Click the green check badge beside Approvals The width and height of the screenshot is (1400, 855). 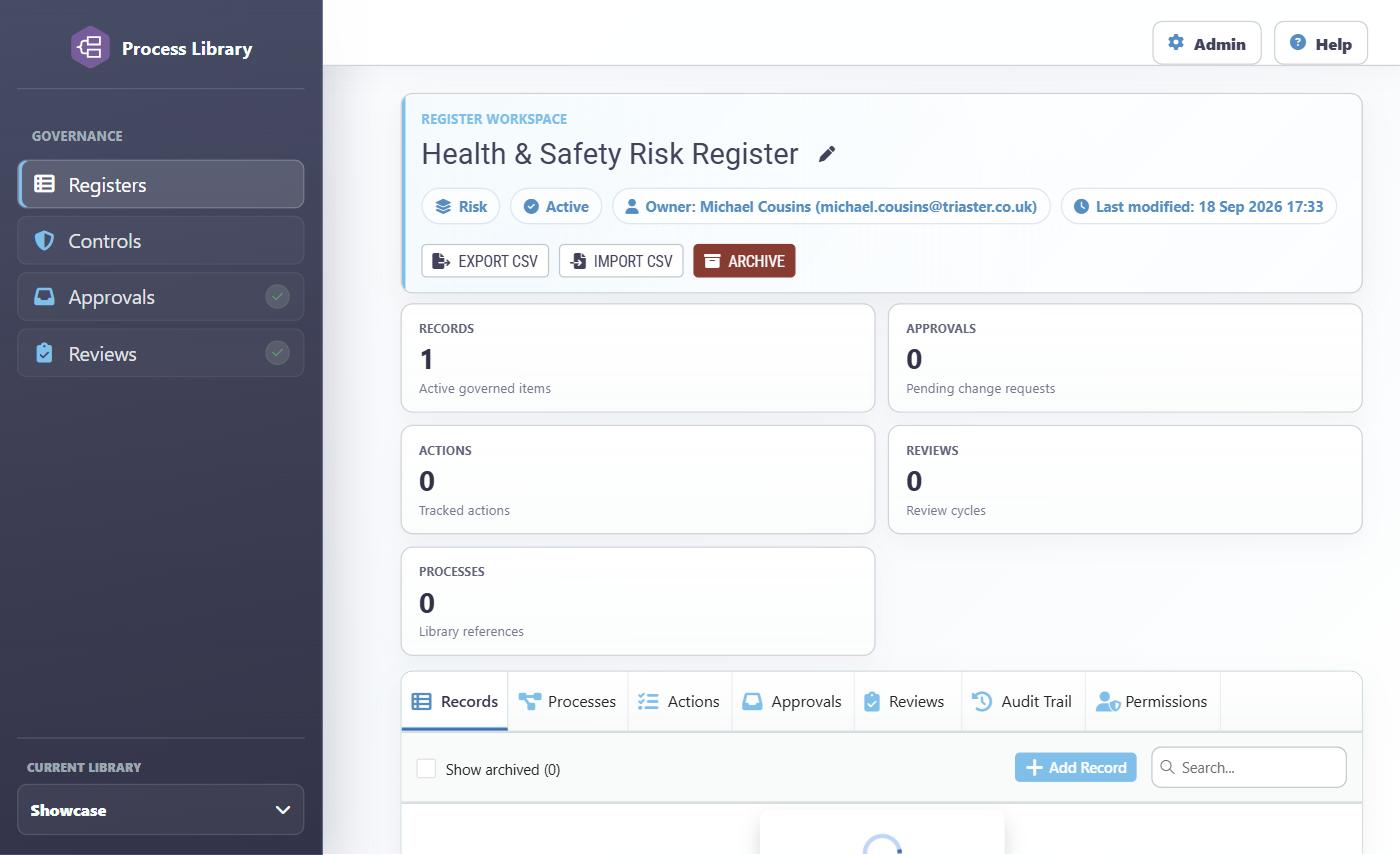(x=278, y=296)
